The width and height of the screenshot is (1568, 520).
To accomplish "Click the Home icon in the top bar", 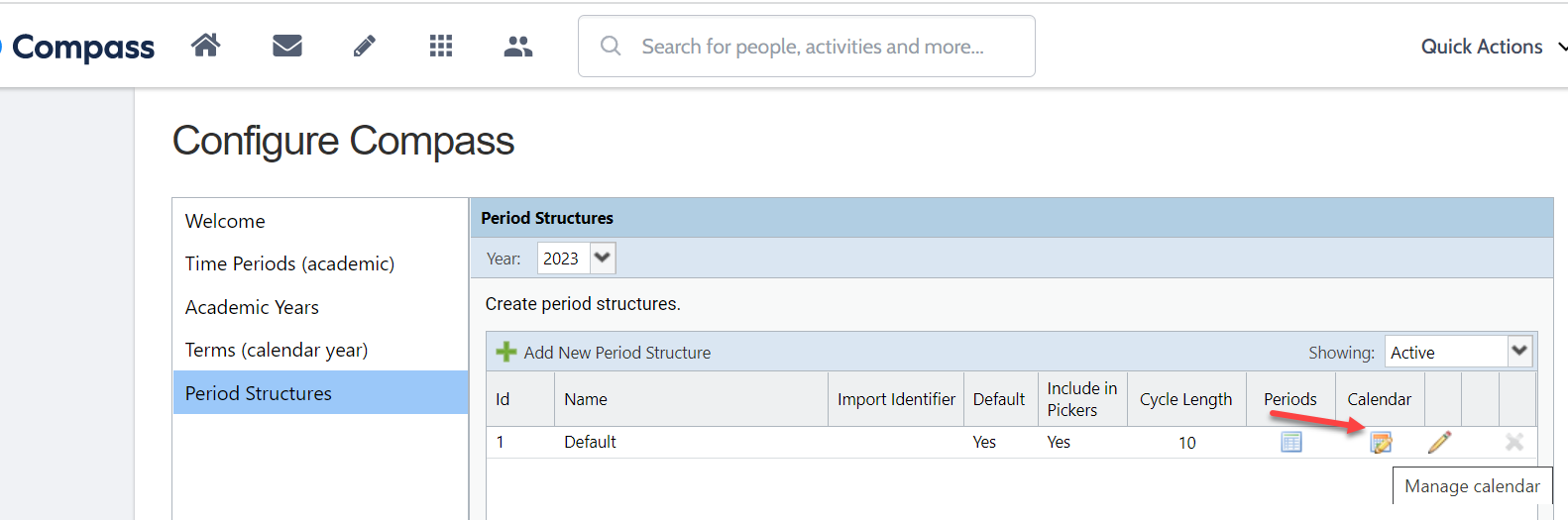I will tap(206, 46).
